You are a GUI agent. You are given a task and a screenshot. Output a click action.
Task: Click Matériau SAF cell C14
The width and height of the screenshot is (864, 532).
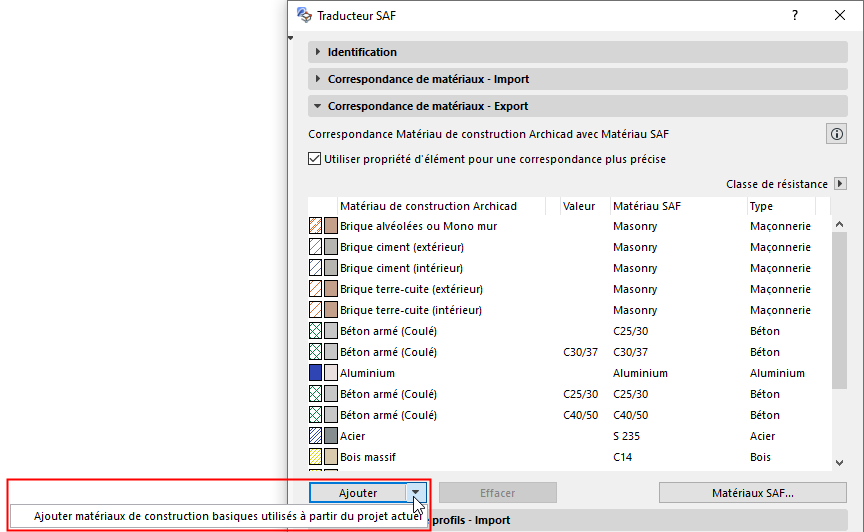point(622,456)
